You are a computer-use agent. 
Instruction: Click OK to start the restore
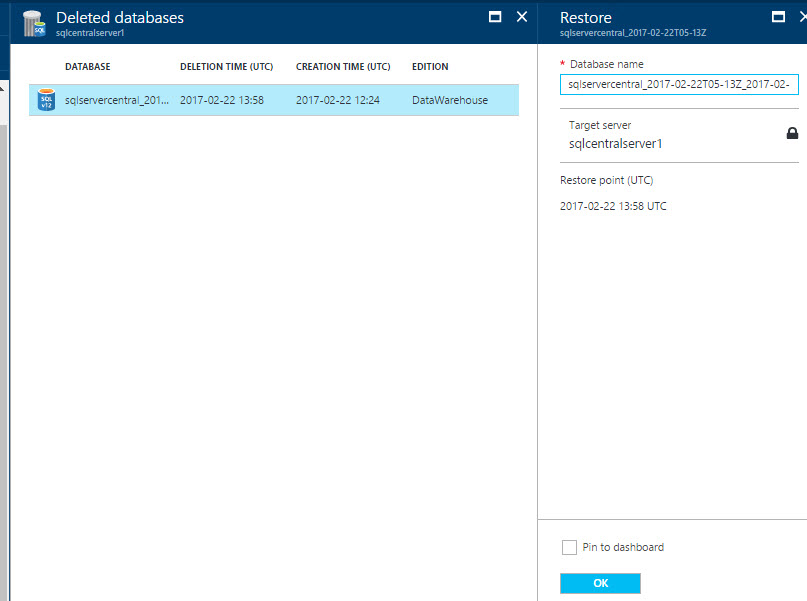click(600, 583)
